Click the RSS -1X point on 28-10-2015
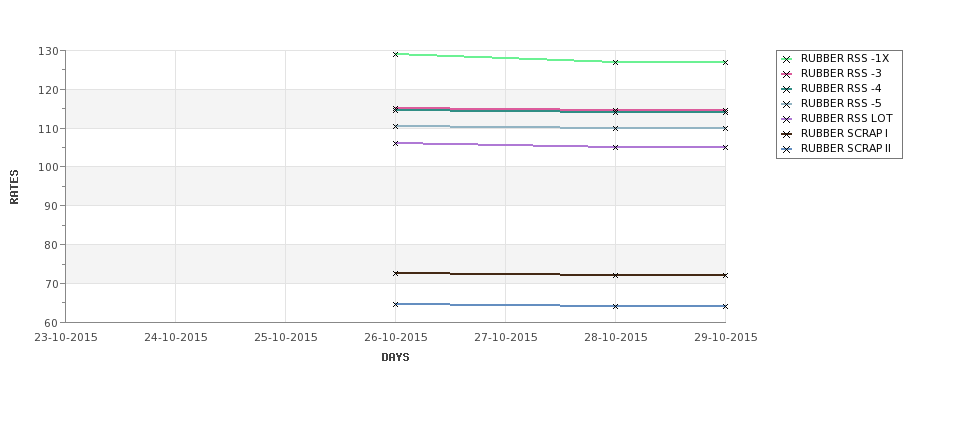This screenshot has height=429, width=975. pyautogui.click(x=616, y=62)
